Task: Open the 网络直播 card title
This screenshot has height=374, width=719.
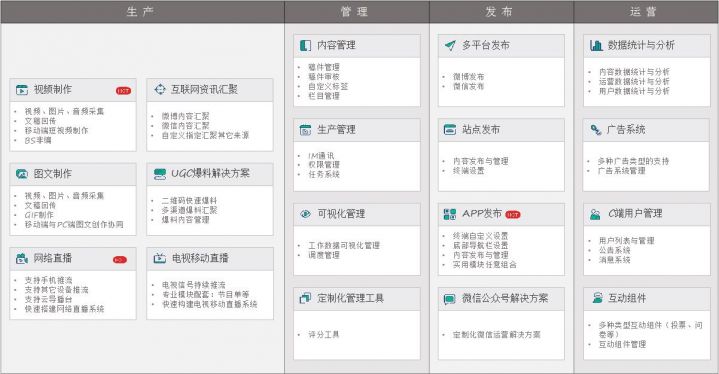Action: (53, 258)
